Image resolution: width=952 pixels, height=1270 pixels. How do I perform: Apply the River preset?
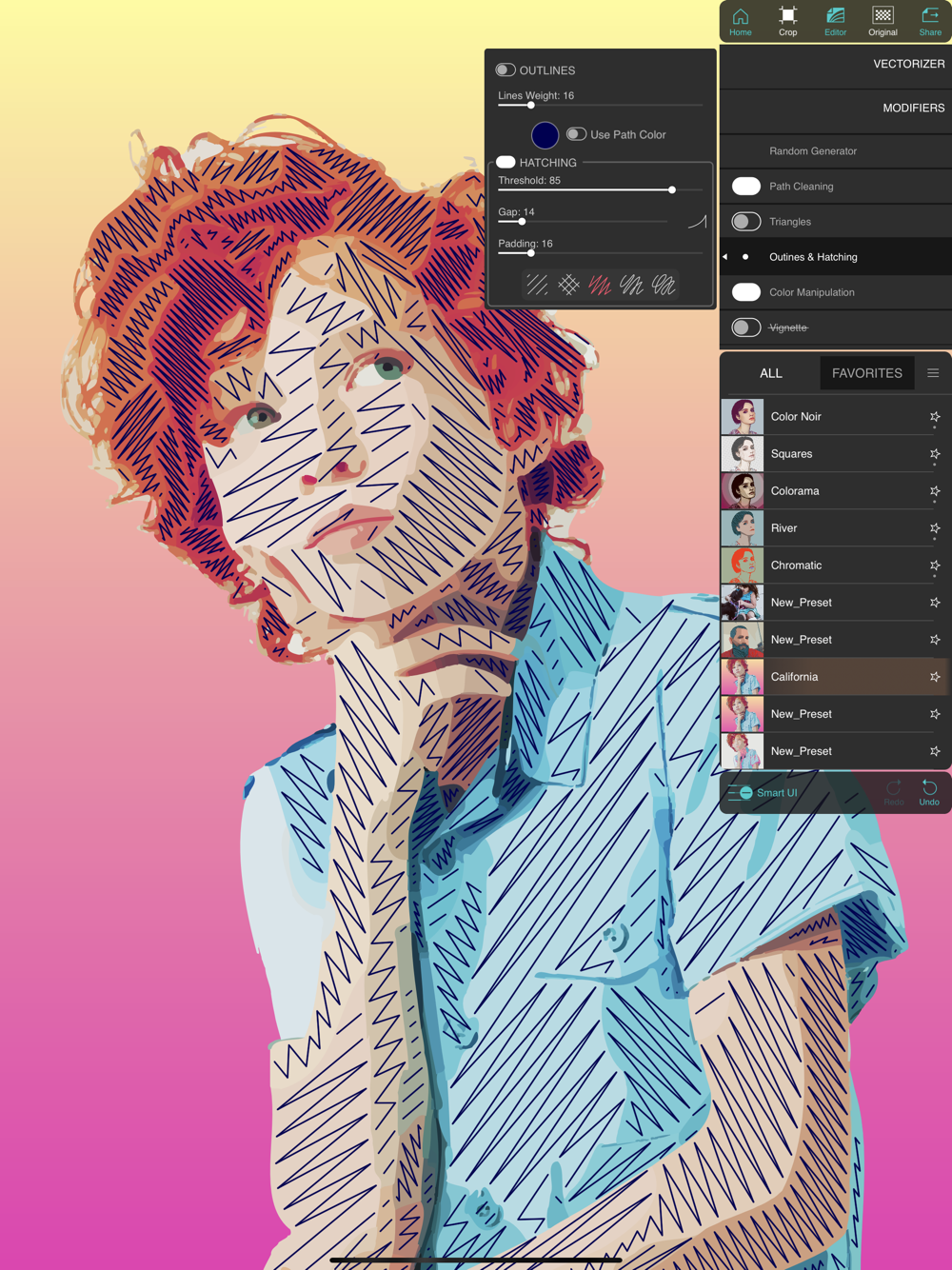836,528
